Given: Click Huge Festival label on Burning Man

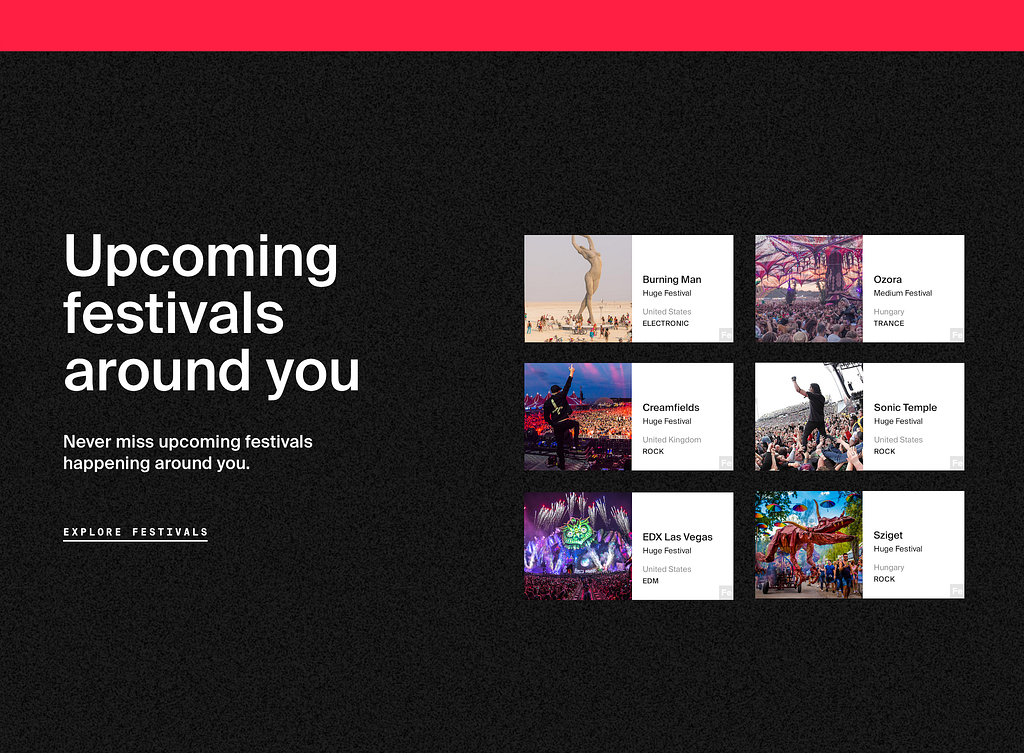Looking at the screenshot, I should tap(667, 293).
